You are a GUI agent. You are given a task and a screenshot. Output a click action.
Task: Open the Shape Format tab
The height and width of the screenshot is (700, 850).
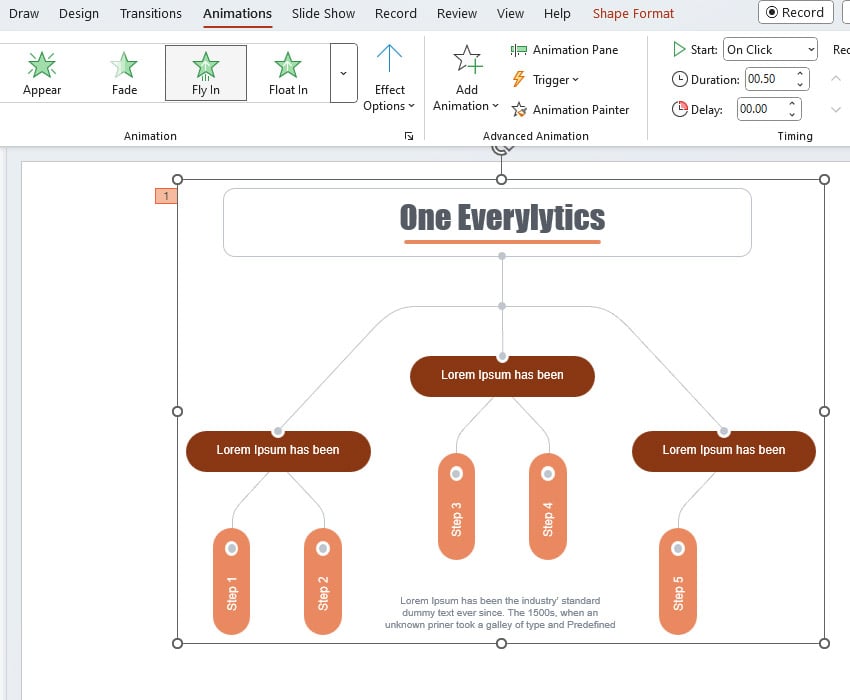pos(633,14)
